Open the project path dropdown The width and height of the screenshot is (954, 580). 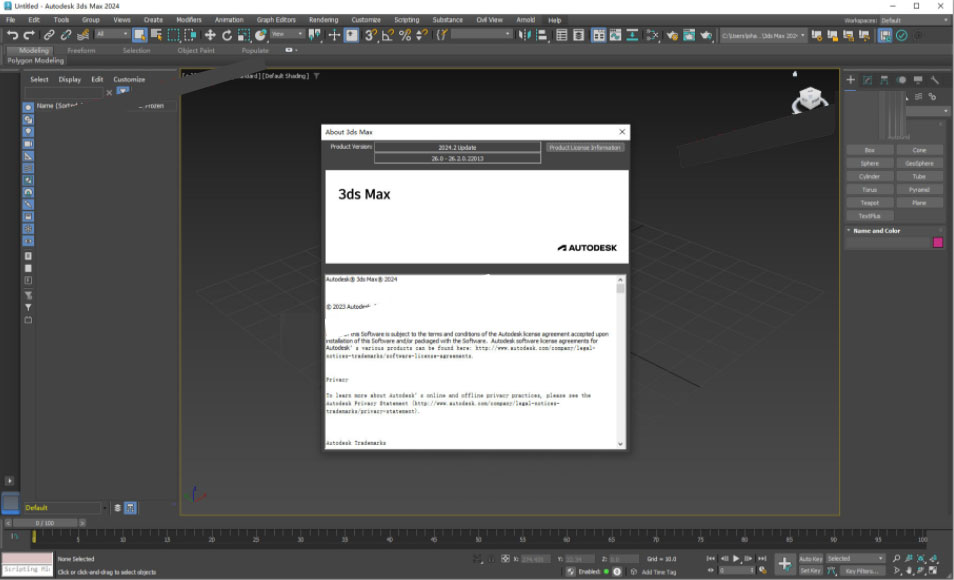coord(763,35)
